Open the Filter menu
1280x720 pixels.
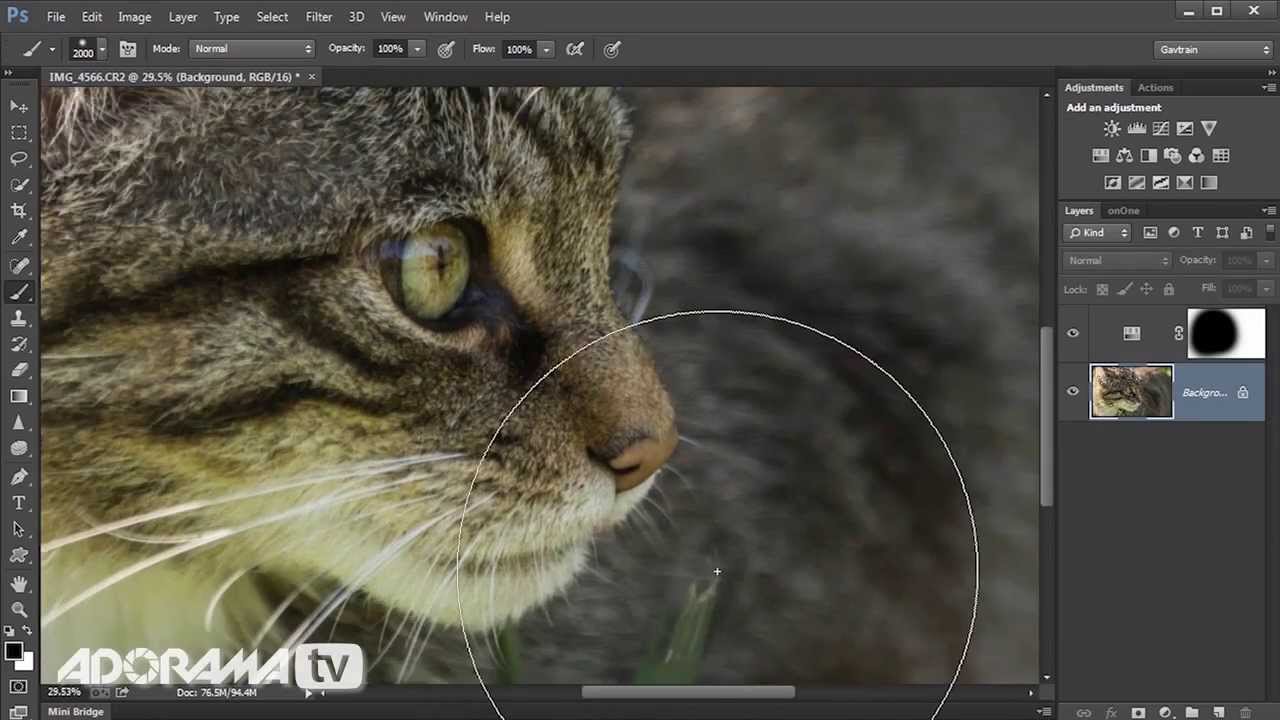pyautogui.click(x=319, y=17)
